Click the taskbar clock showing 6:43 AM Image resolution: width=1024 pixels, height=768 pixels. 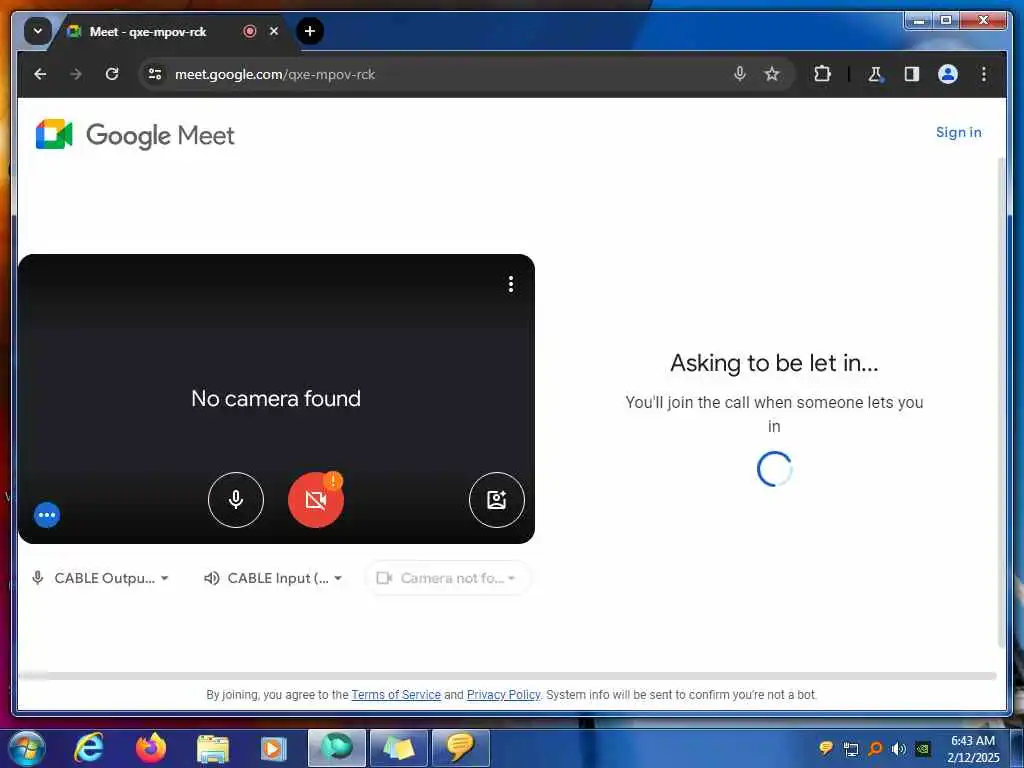coord(973,749)
